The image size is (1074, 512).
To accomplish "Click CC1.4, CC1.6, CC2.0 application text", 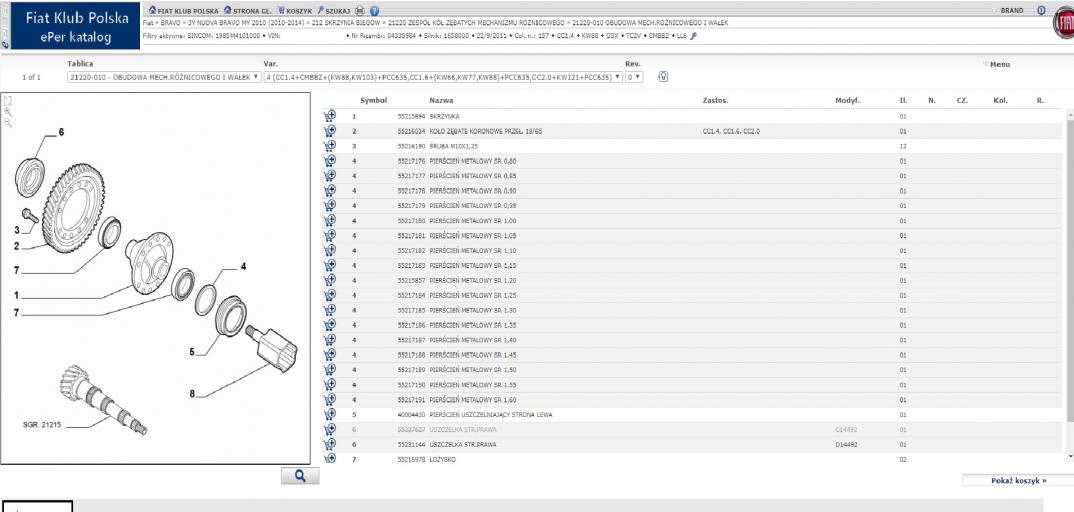I will [731, 131].
